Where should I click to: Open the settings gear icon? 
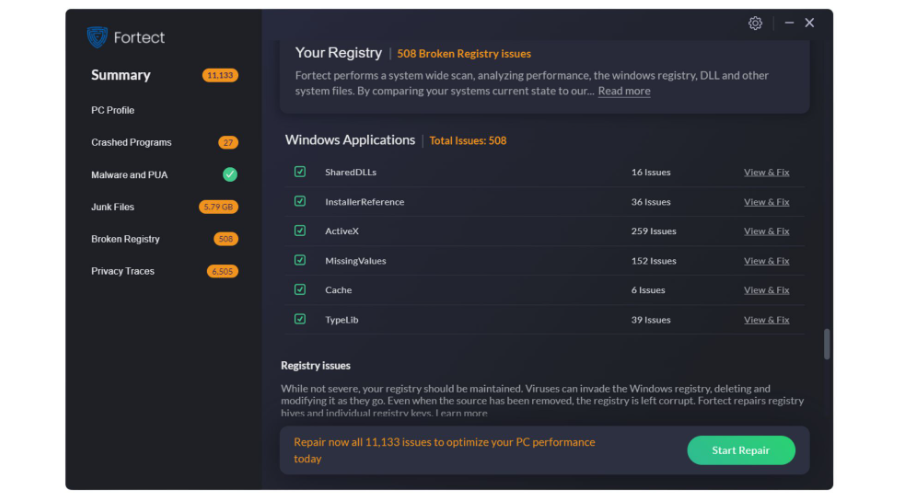[x=755, y=23]
